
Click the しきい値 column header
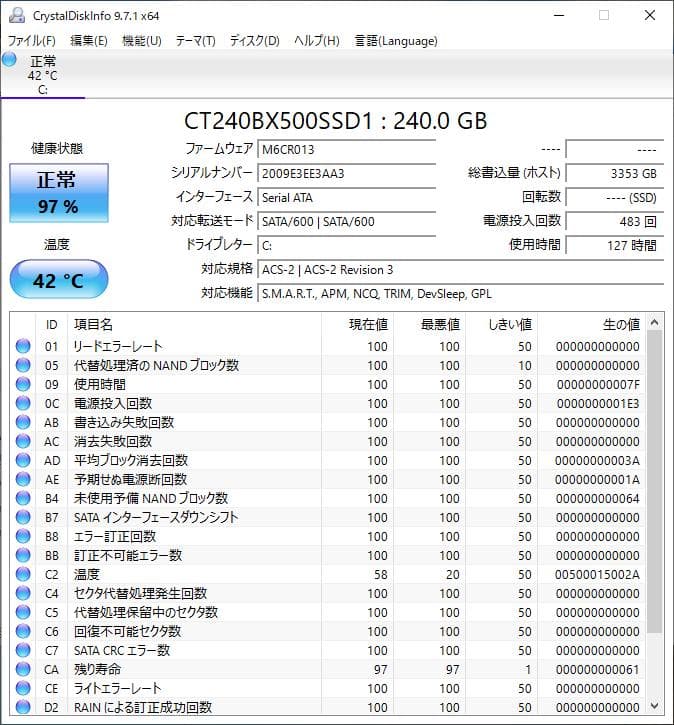click(502, 325)
